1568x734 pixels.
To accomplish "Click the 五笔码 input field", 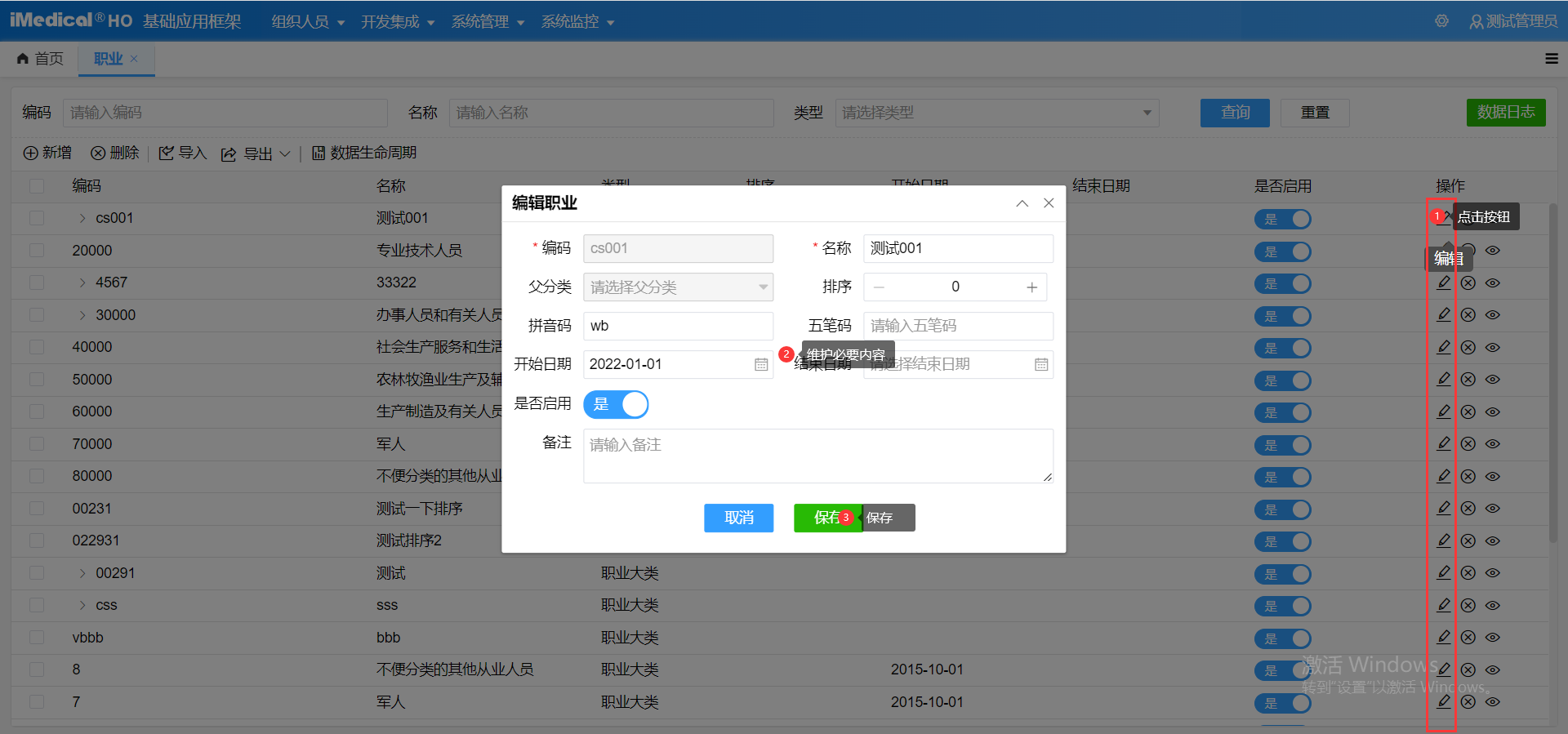I will pos(958,326).
